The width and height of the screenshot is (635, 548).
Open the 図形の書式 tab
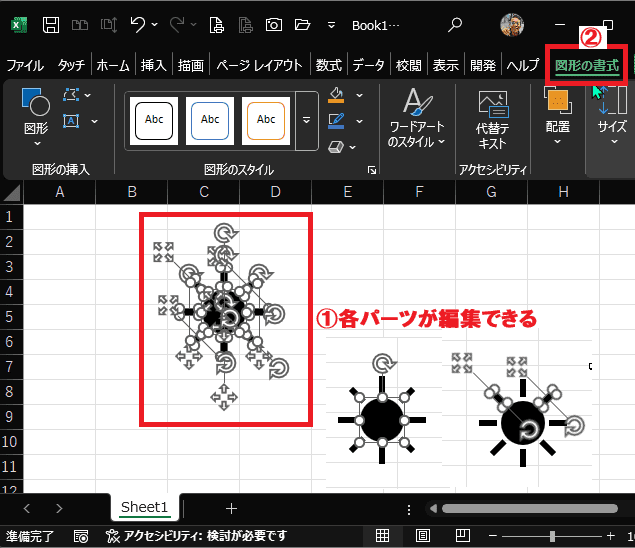(x=586, y=65)
